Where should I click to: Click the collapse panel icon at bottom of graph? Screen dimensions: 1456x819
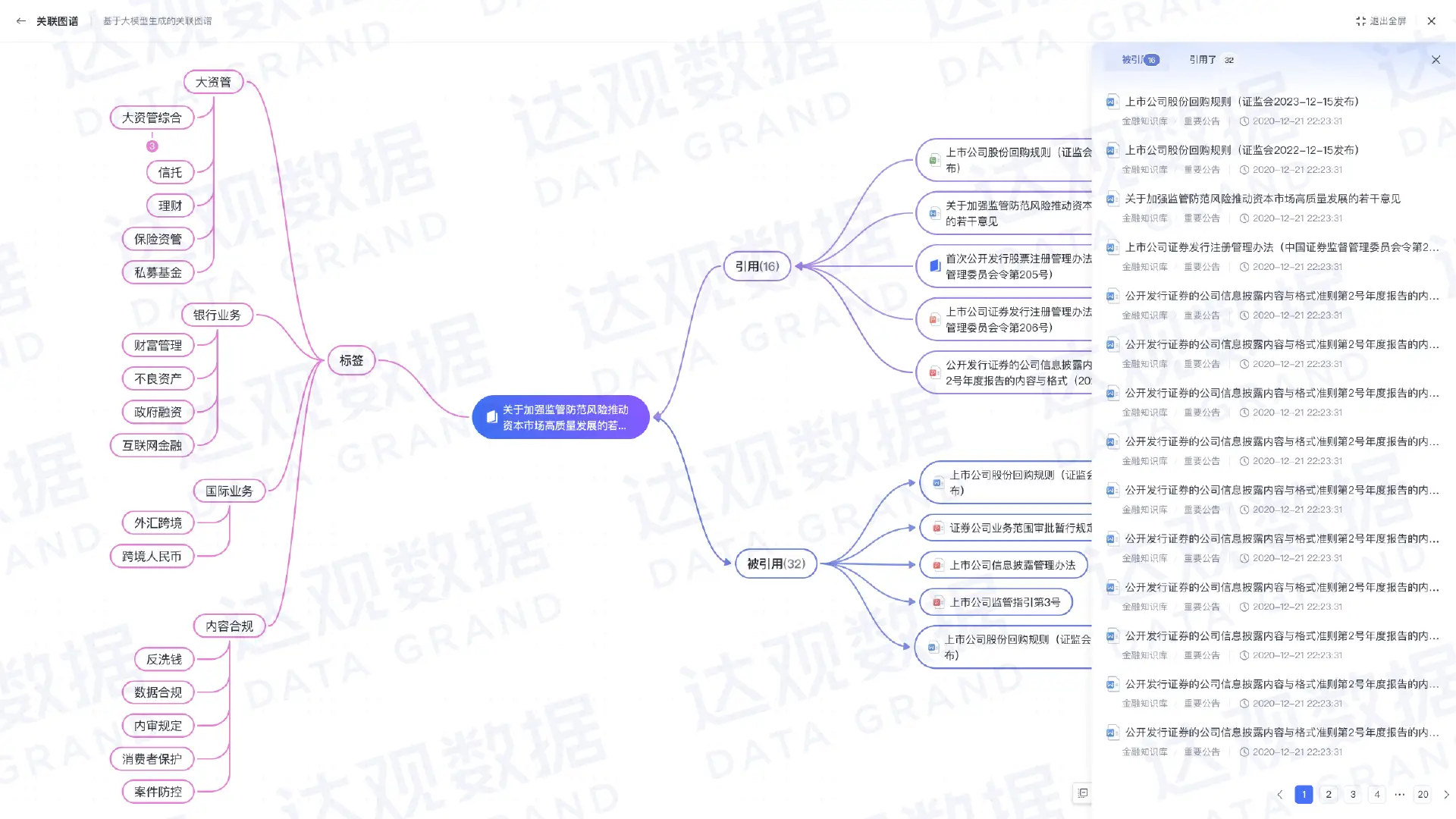point(1083,793)
